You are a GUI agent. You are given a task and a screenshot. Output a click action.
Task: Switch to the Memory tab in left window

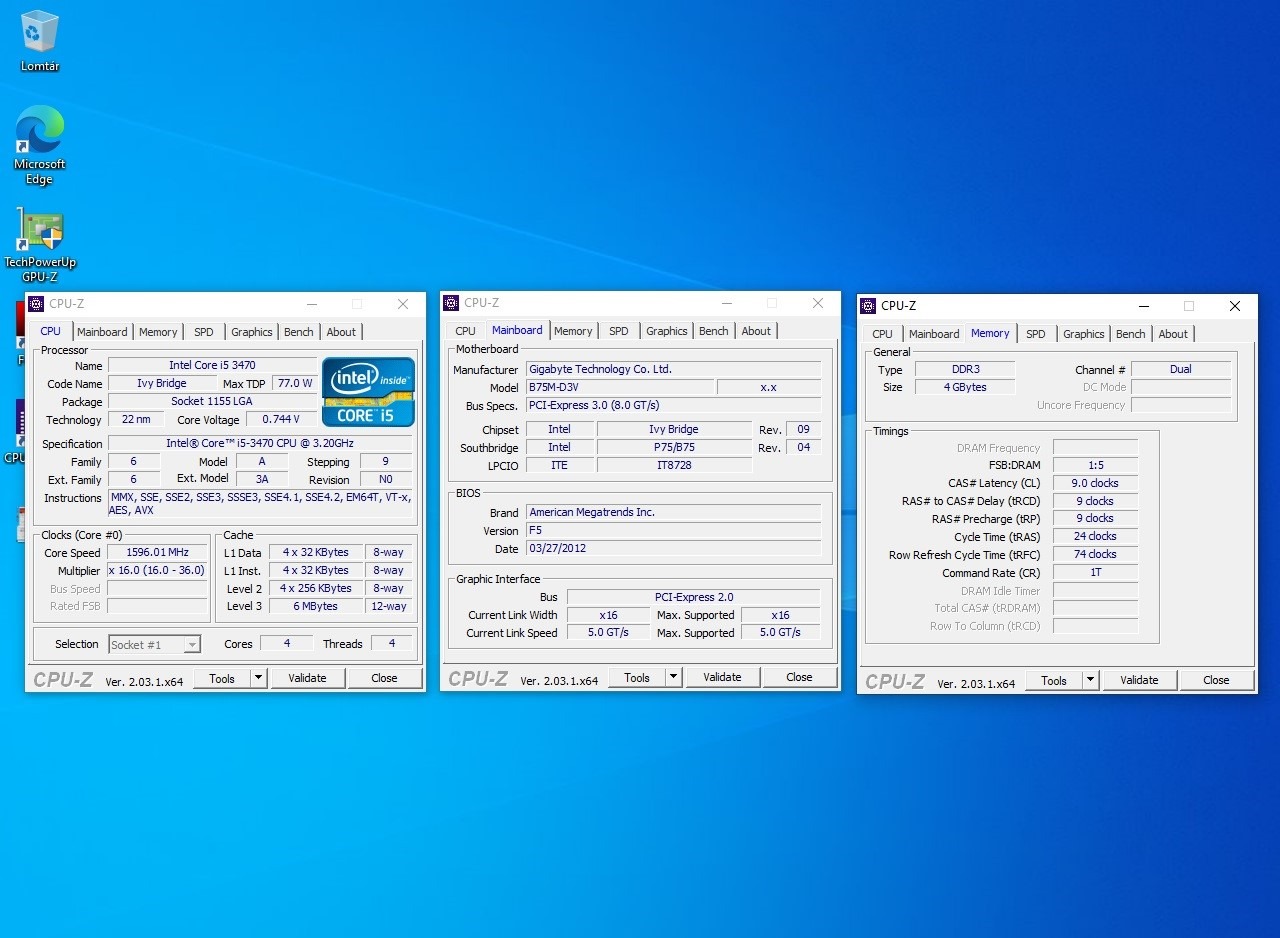pyautogui.click(x=158, y=332)
